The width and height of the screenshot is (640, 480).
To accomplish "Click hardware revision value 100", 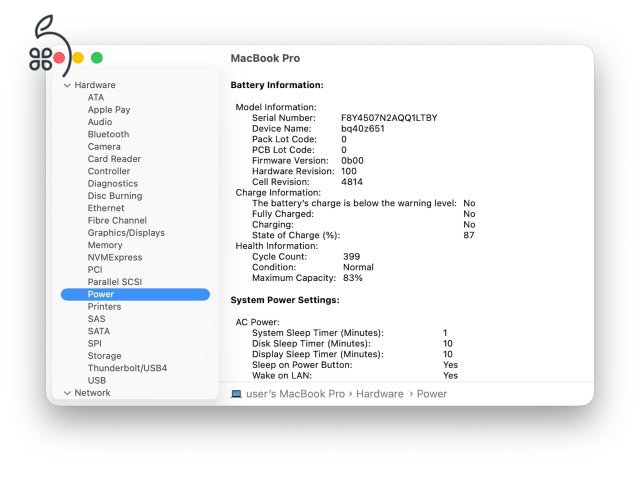I will 349,171.
